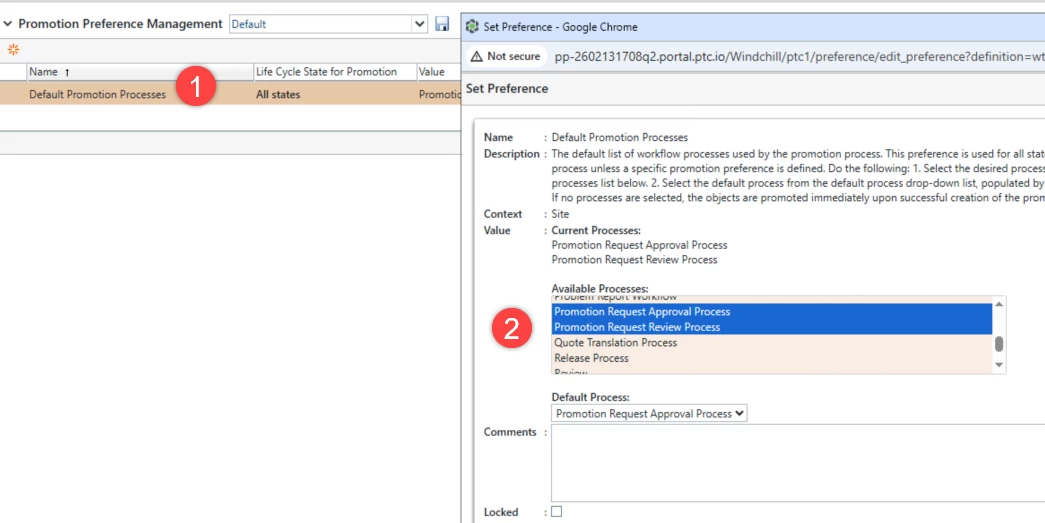Click the Available Processes scrollbar thumb

pos(999,344)
